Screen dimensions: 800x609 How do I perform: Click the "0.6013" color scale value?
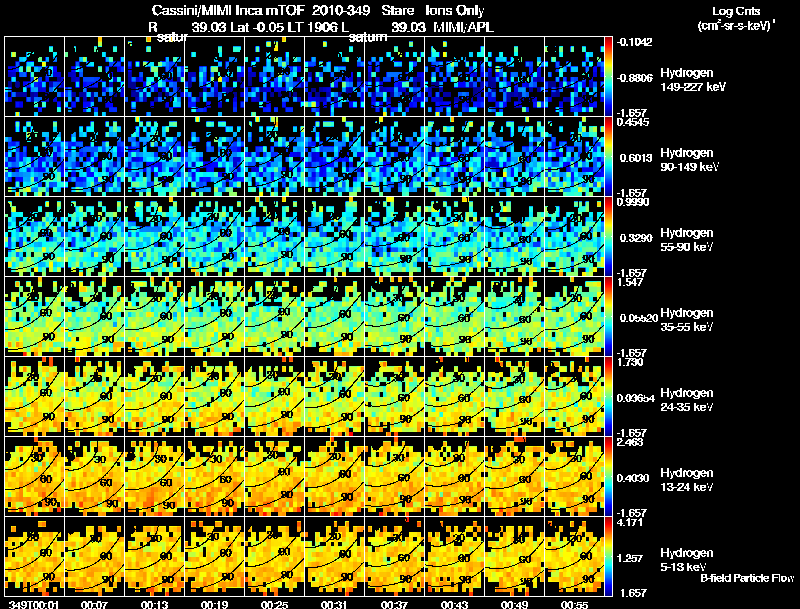click(636, 158)
